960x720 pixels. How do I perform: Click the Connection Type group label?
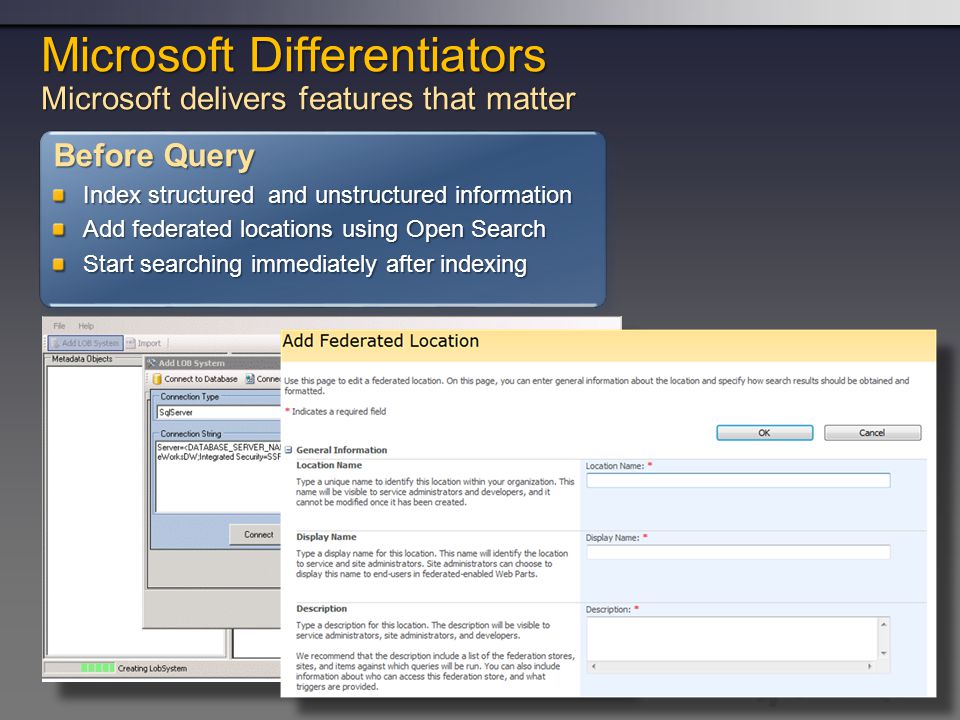click(190, 397)
